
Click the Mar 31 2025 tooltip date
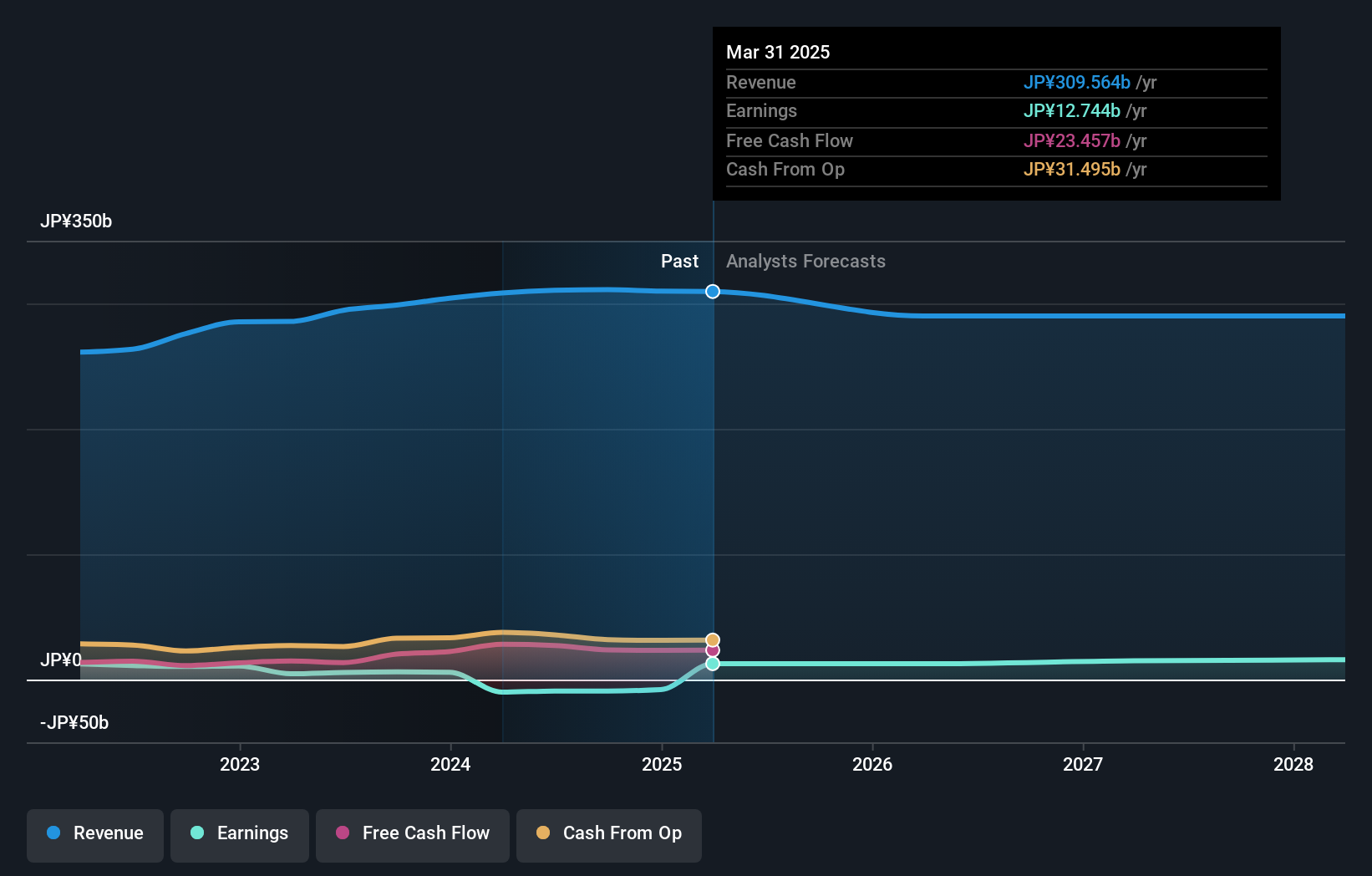(778, 52)
